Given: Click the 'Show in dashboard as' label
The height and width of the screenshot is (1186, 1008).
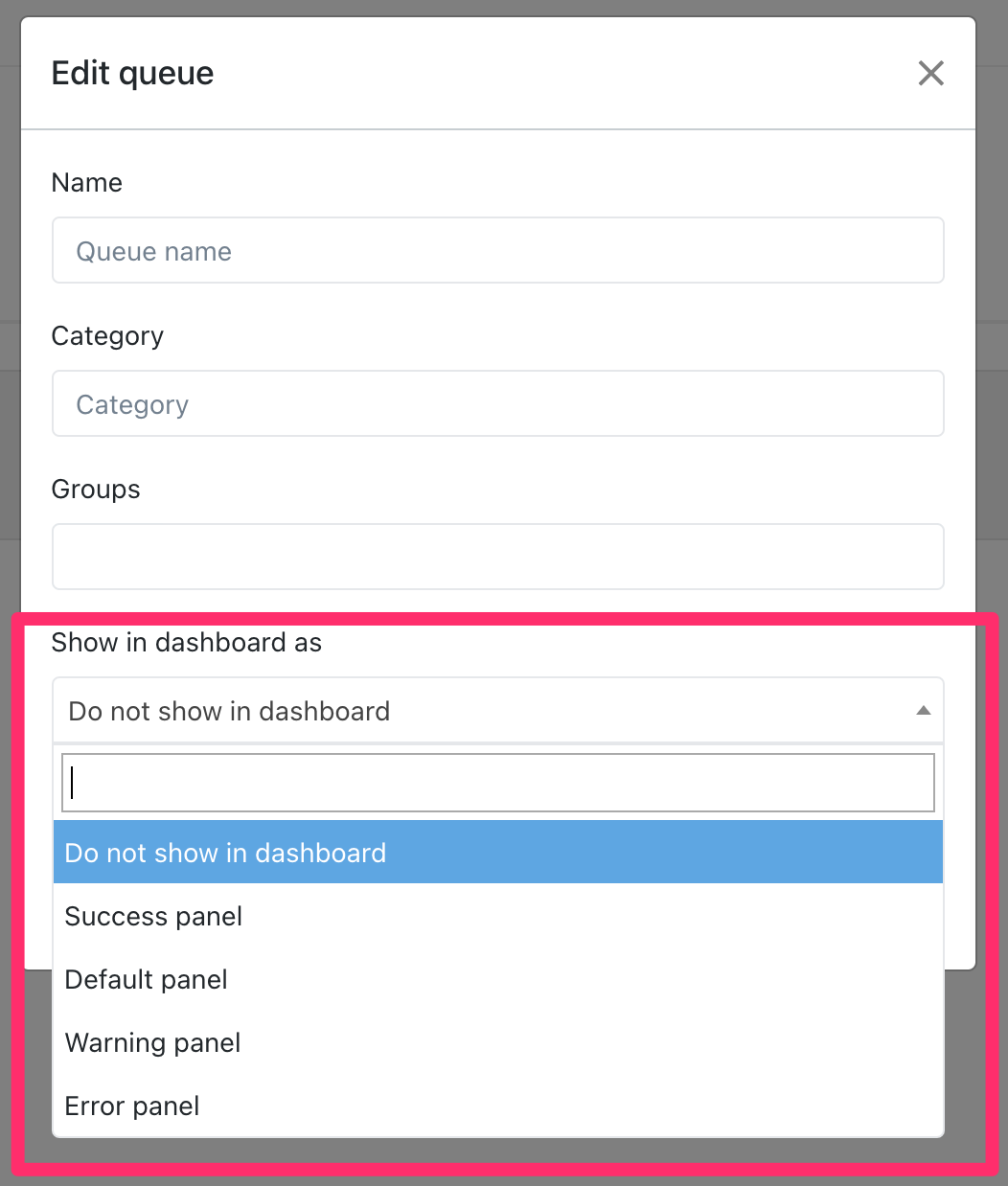Looking at the screenshot, I should coord(187,643).
